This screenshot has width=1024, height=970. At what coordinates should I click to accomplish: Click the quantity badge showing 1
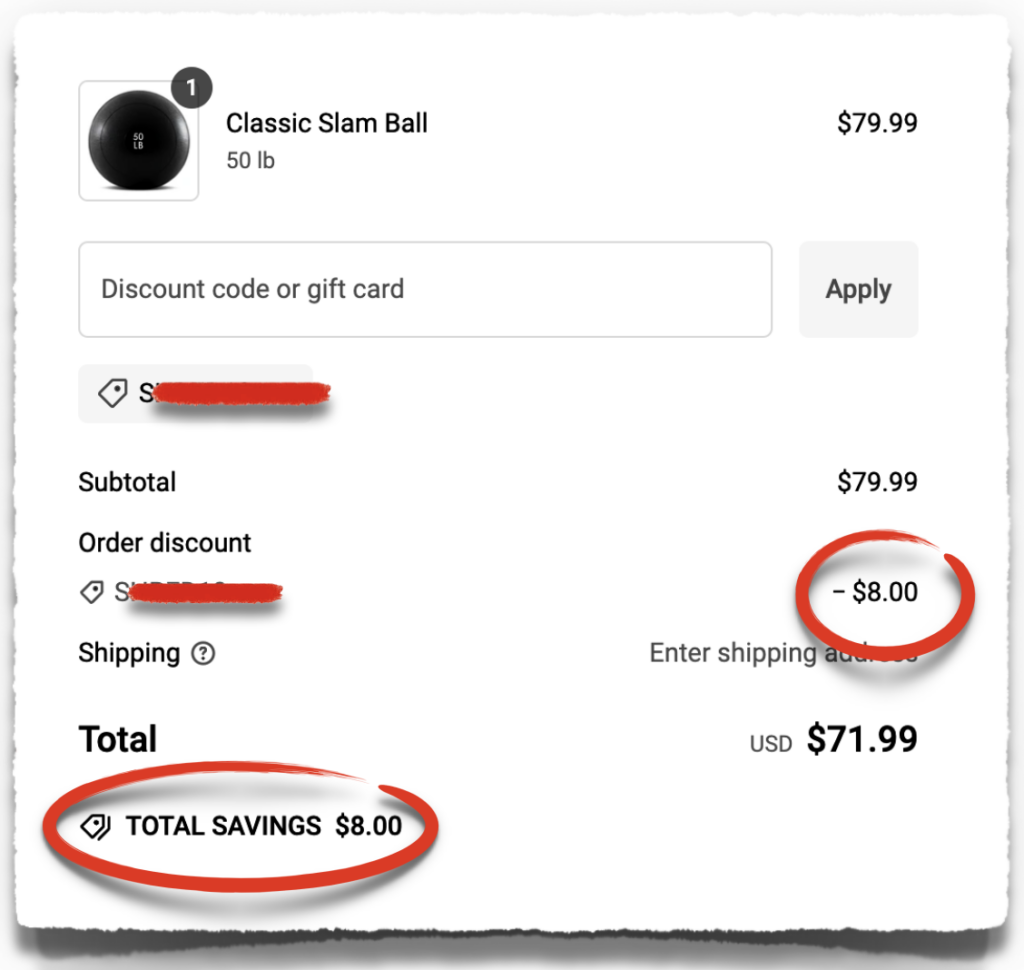click(192, 88)
